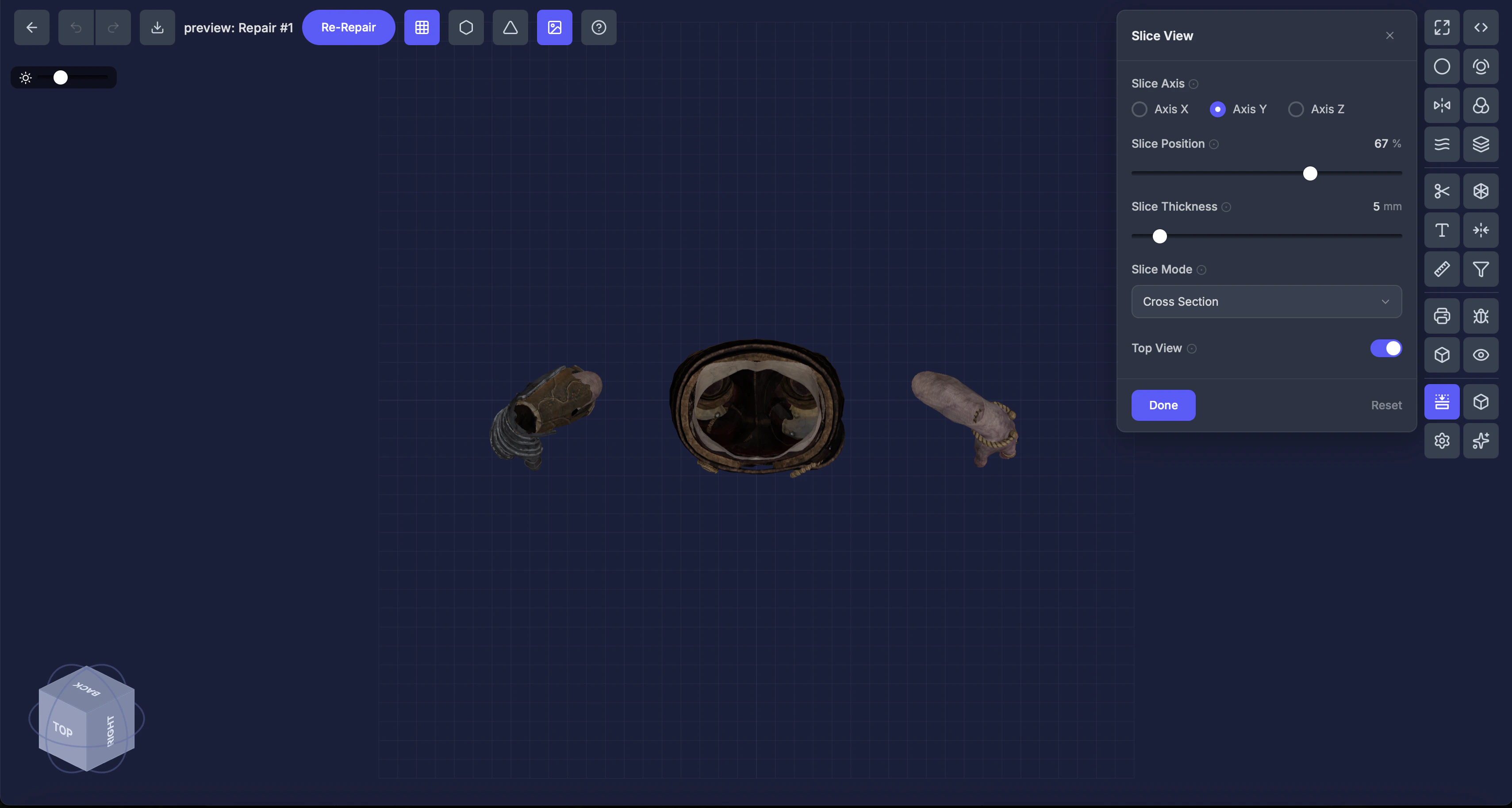Open the Slice Mode Cross Section dropdown
The height and width of the screenshot is (808, 1512).
coord(1266,302)
